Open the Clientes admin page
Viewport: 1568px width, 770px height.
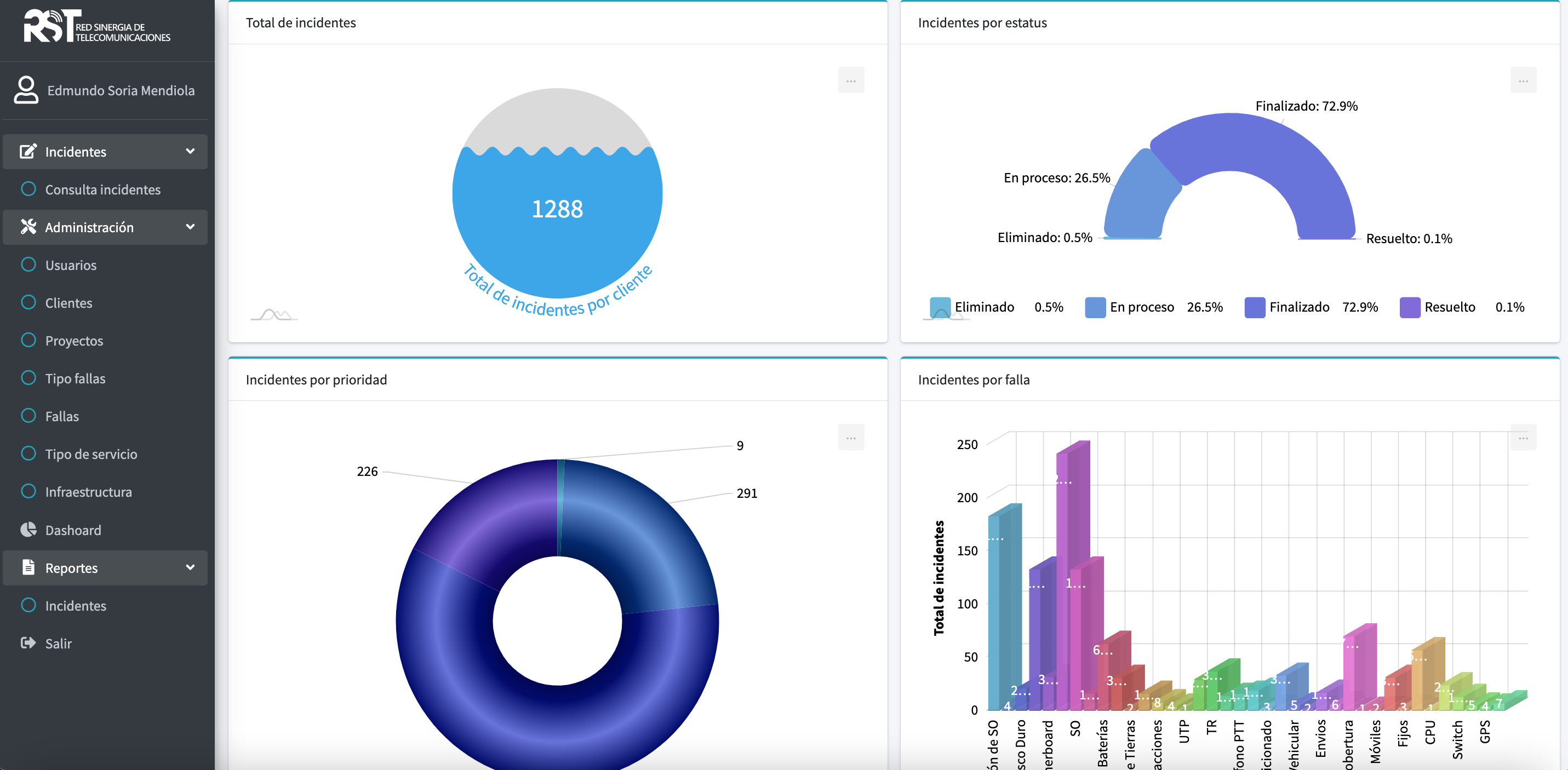(x=69, y=302)
